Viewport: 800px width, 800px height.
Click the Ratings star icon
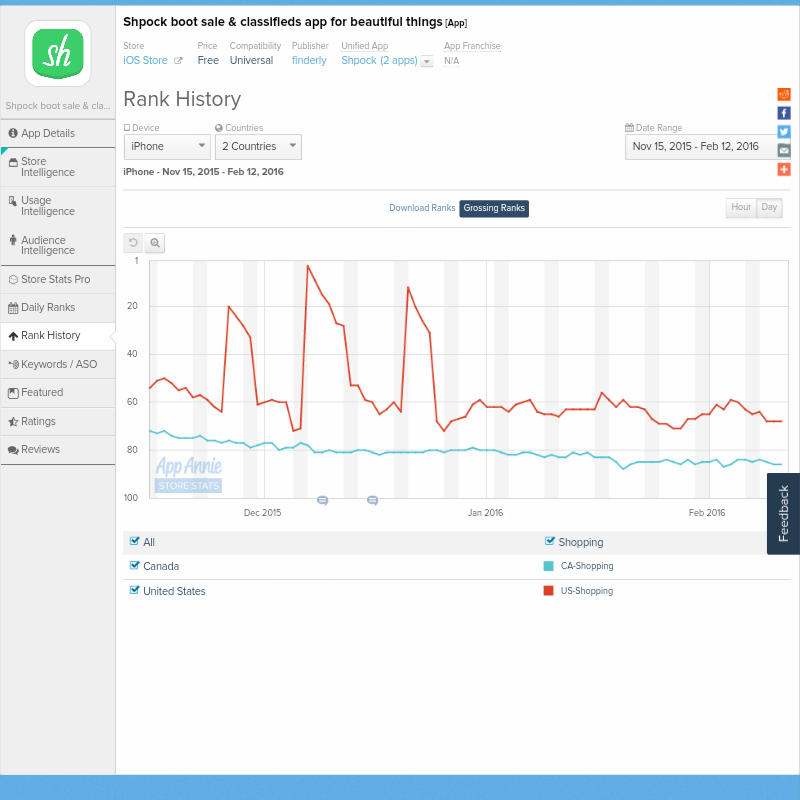click(x=13, y=421)
